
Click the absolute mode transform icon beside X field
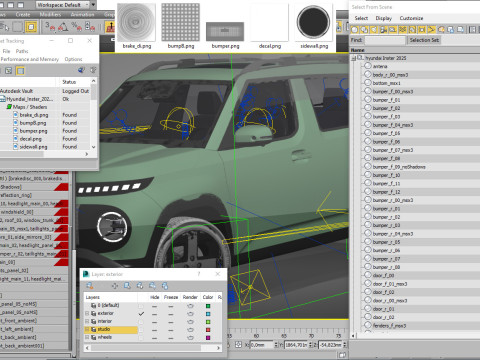pyautogui.click(x=238, y=345)
